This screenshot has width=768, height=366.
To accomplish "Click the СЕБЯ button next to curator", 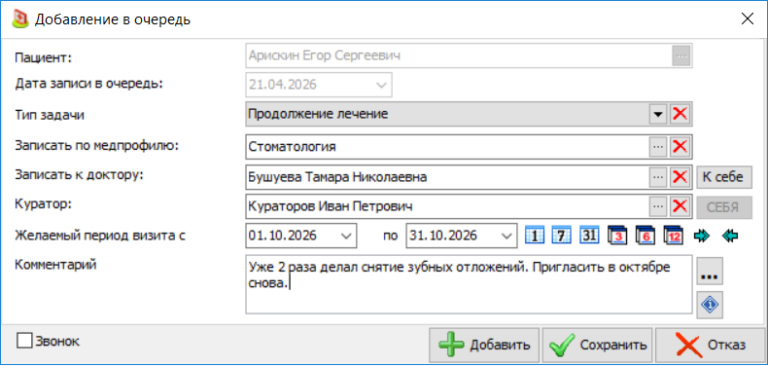I will (x=724, y=207).
